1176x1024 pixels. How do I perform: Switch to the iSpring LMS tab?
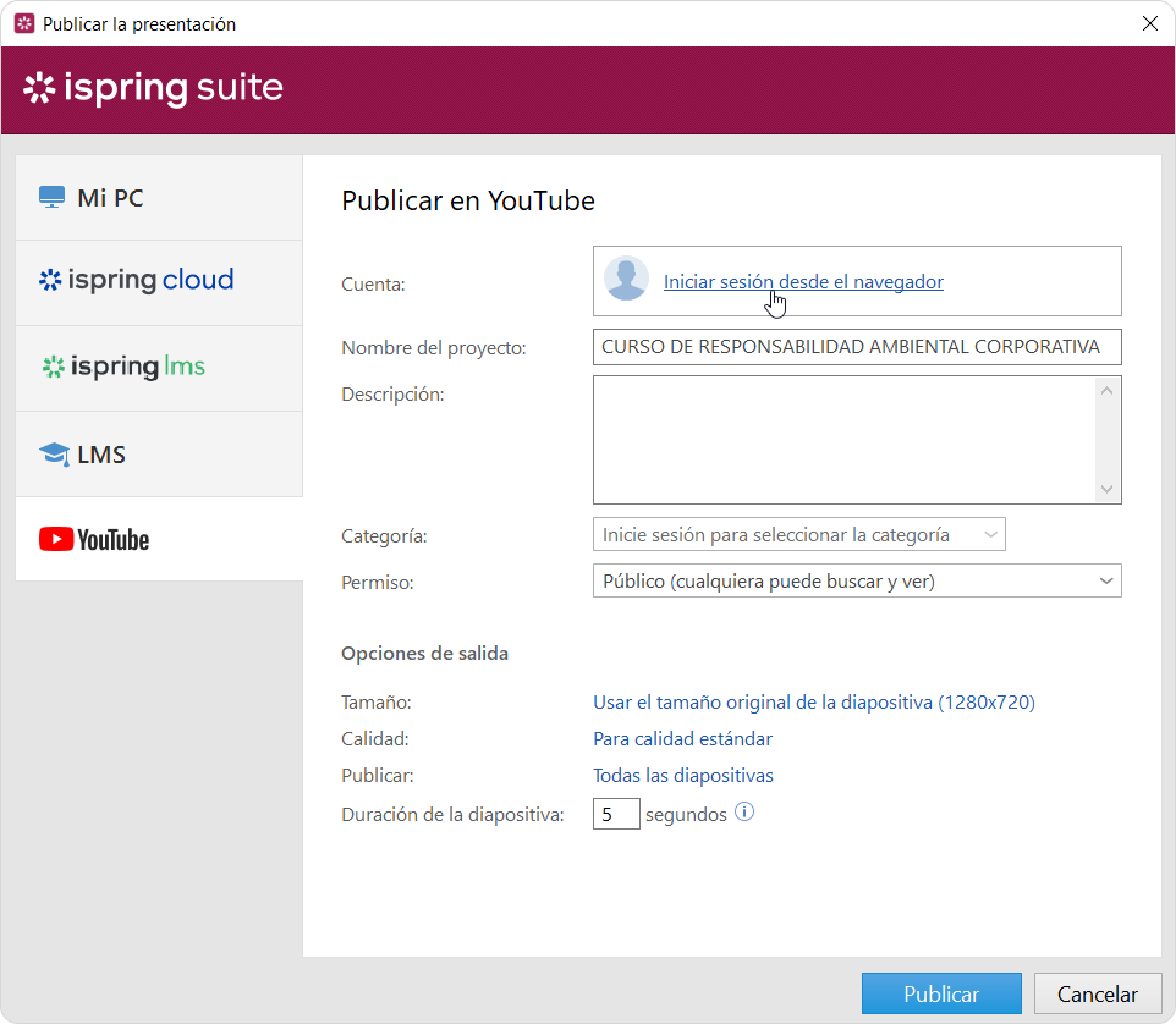tap(159, 367)
